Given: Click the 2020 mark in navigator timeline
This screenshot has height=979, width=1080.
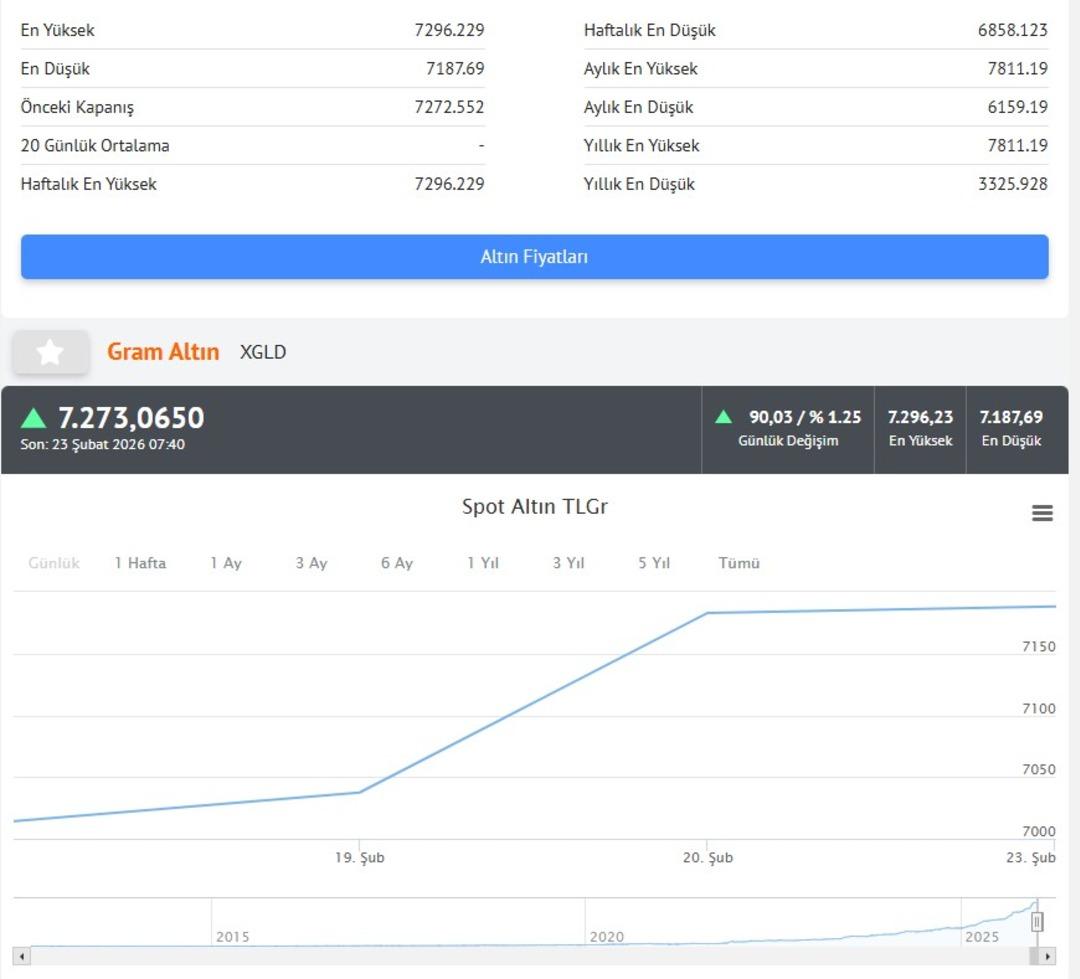Looking at the screenshot, I should point(606,937).
